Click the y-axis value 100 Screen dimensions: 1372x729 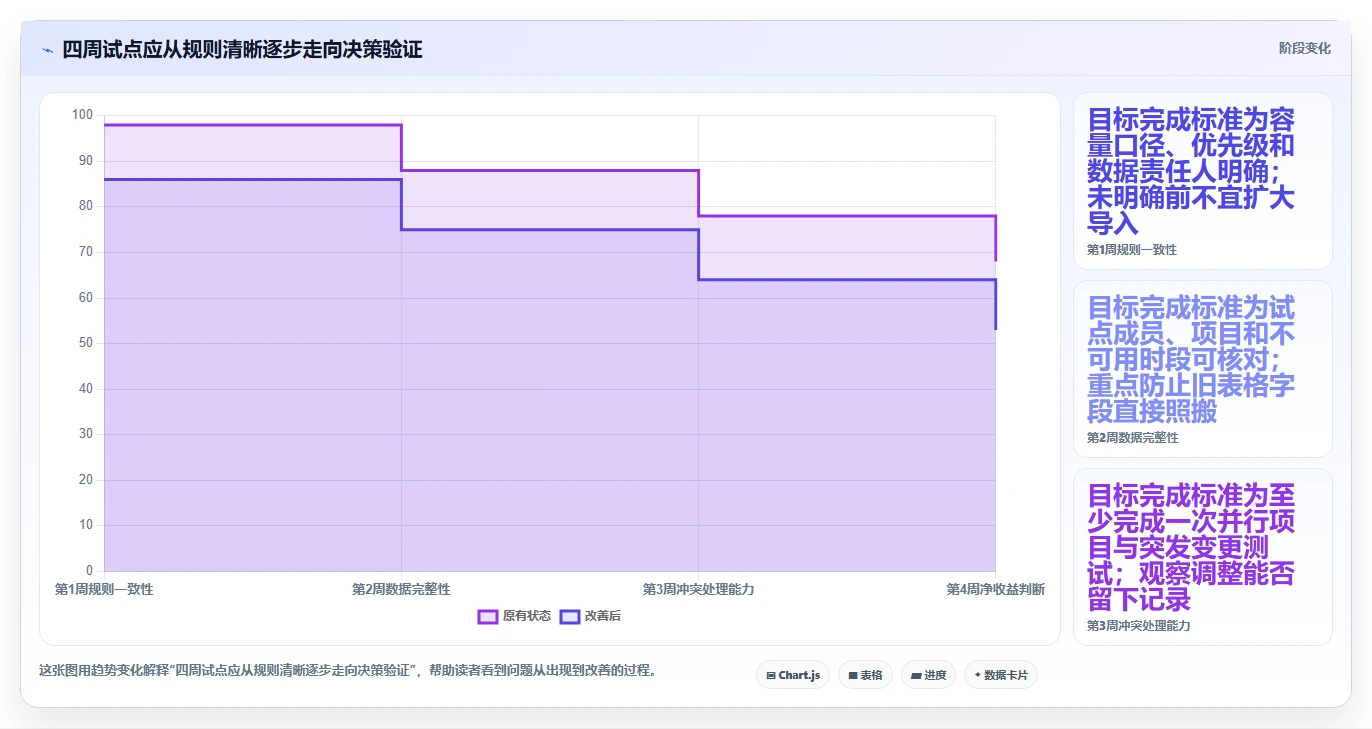coord(82,115)
